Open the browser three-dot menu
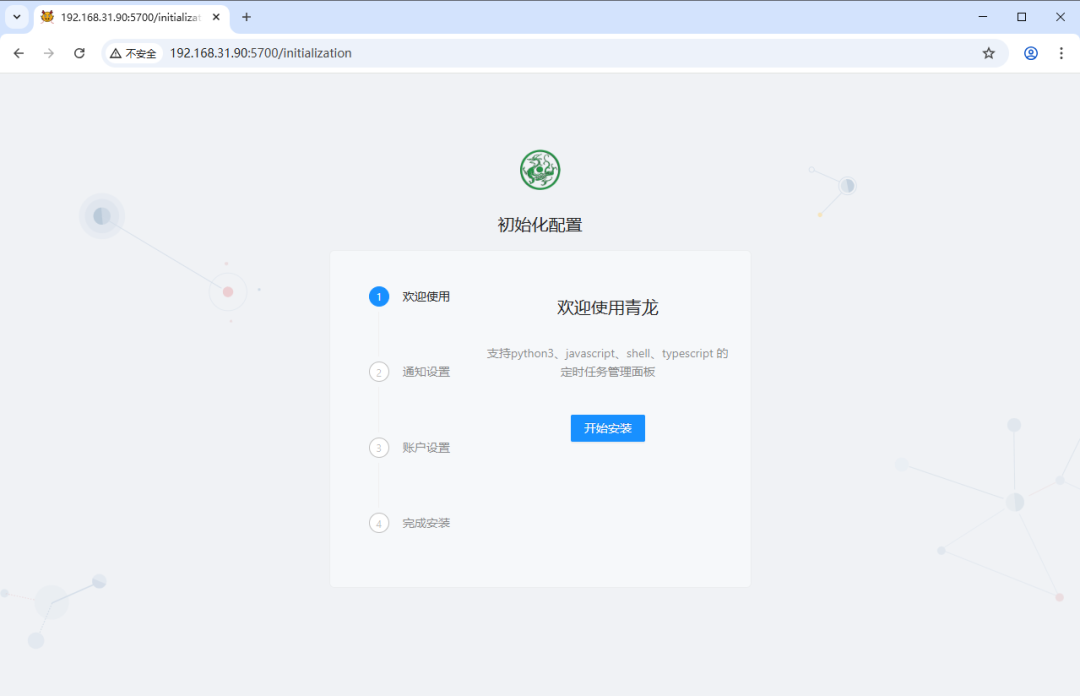1080x696 pixels. coord(1062,53)
